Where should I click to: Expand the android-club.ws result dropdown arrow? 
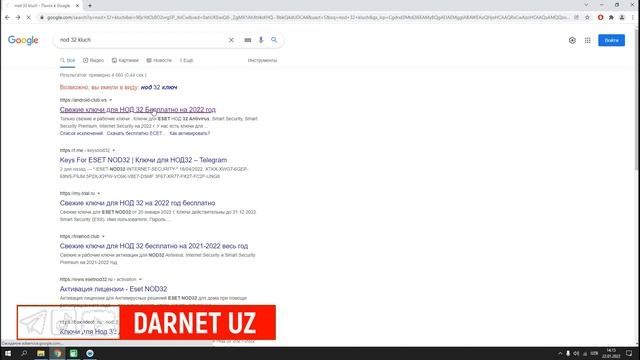[x=111, y=100]
